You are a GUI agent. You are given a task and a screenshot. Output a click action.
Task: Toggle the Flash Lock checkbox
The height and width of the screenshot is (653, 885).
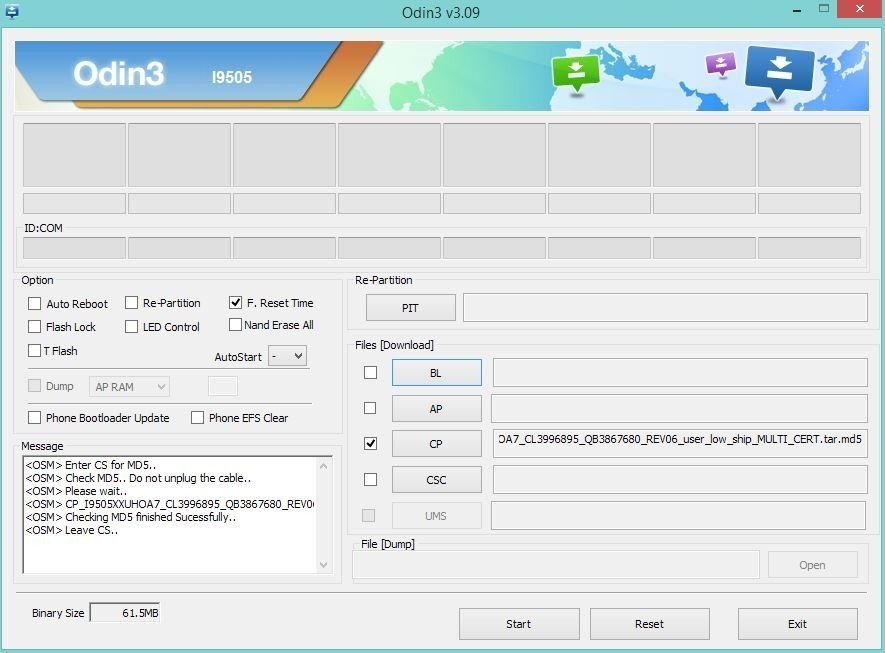34,327
